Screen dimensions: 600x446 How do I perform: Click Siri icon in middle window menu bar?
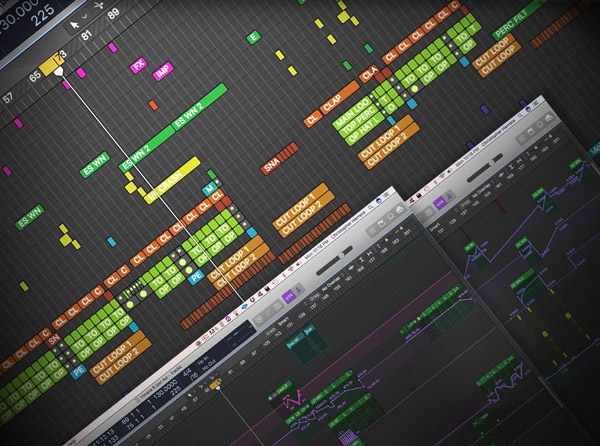[x=379, y=200]
